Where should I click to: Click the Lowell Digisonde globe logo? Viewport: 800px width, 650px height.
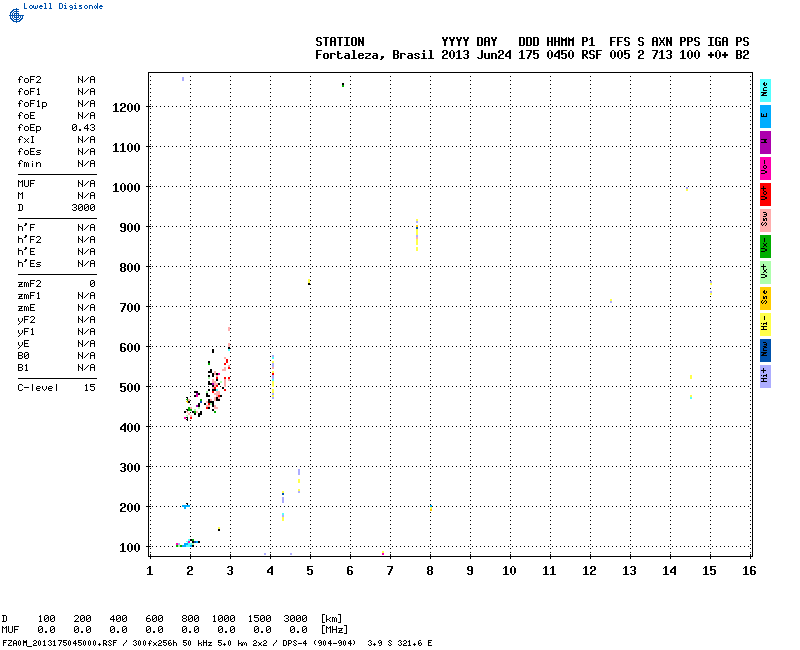[16, 15]
